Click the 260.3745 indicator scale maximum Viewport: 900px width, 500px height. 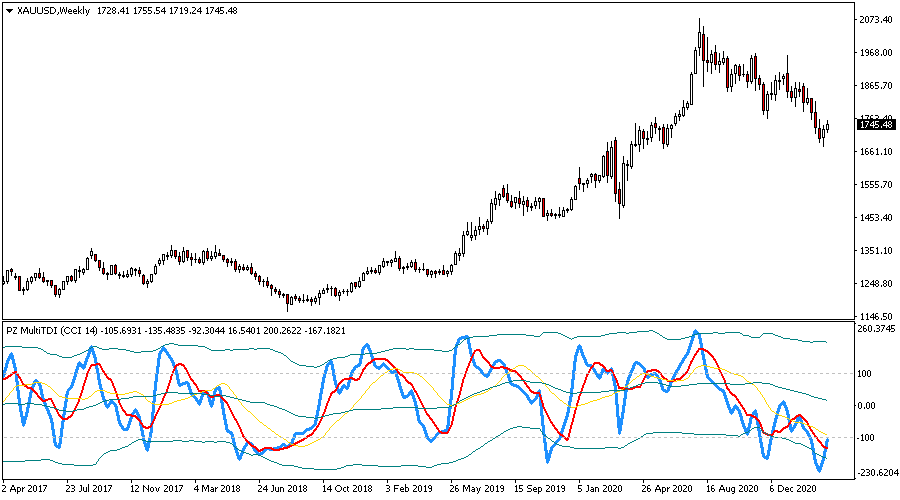point(877,329)
